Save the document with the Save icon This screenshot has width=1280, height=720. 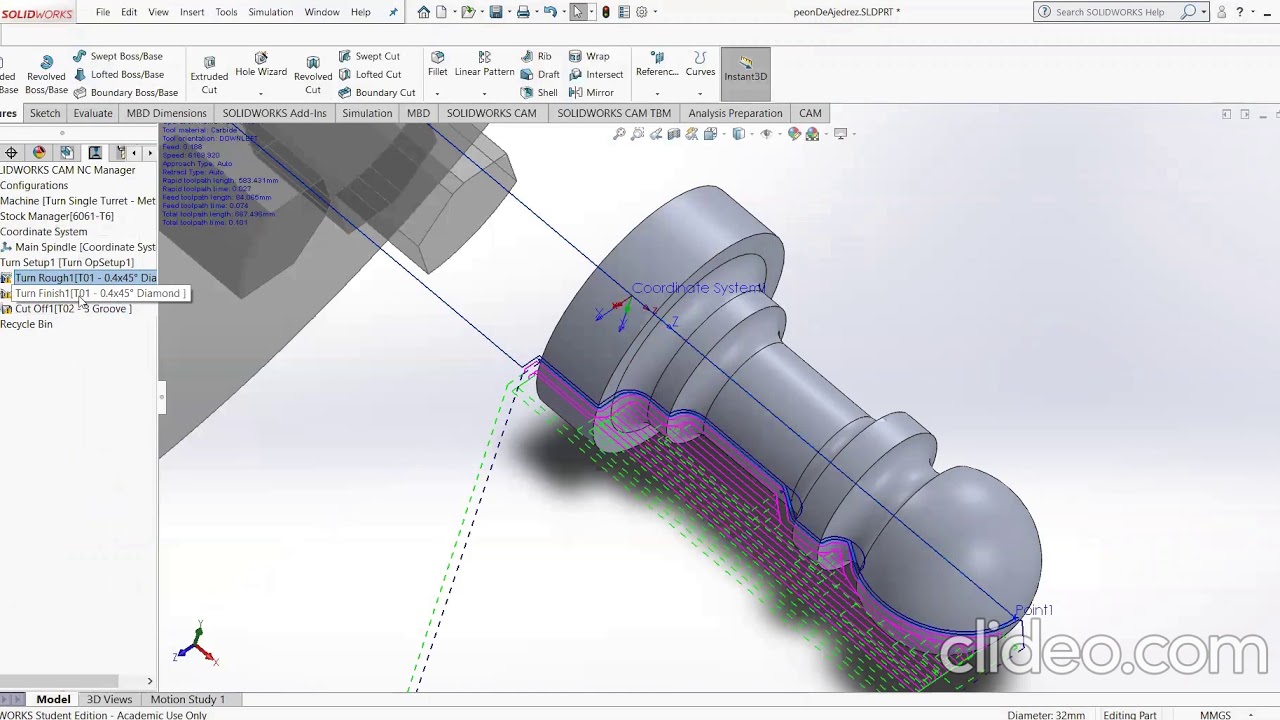click(x=496, y=12)
